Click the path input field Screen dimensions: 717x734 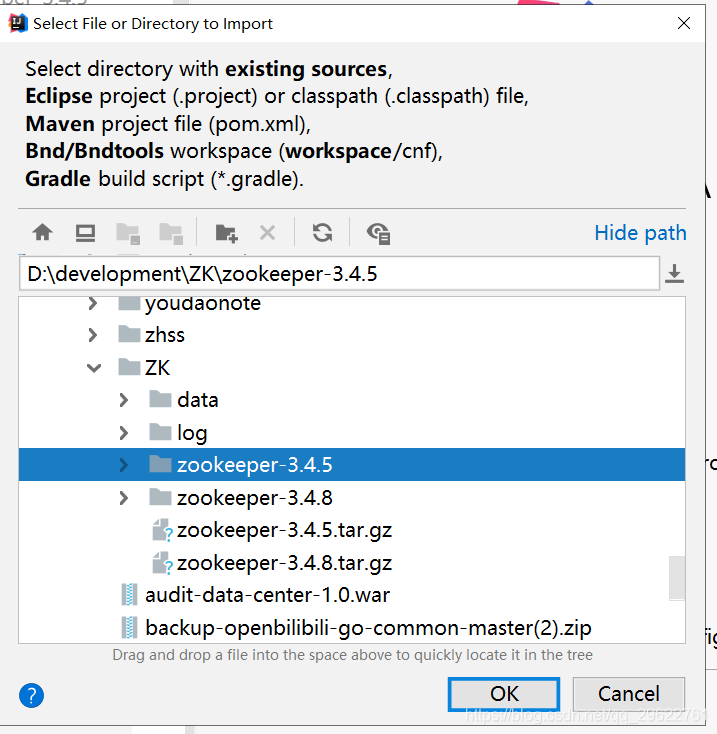point(339,274)
